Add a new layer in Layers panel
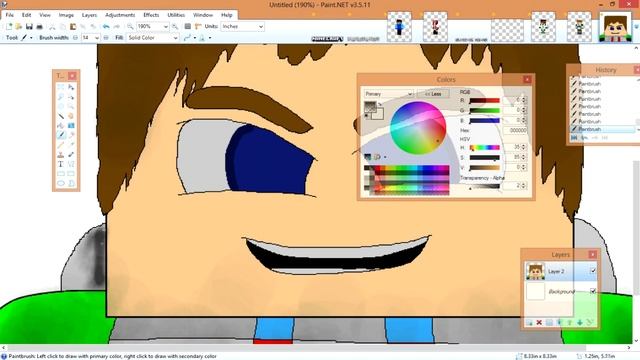 click(x=529, y=322)
